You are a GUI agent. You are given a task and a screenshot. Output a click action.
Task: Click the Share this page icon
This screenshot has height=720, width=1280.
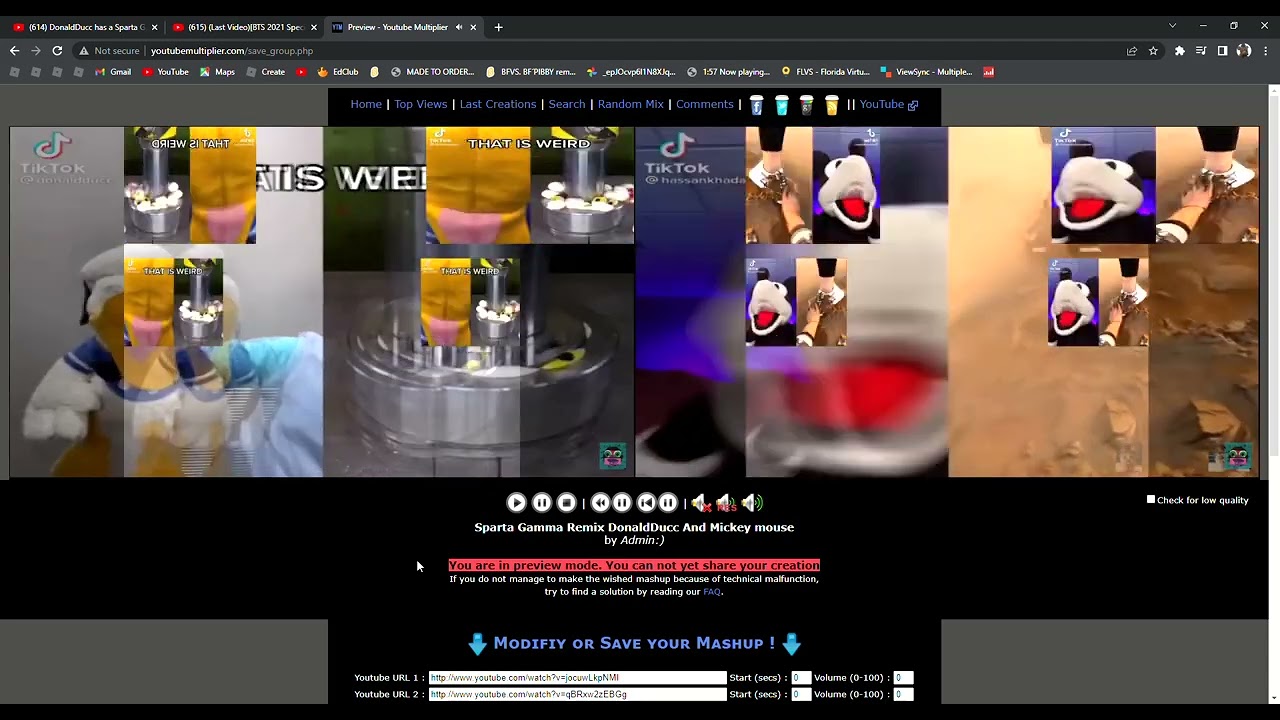pos(1132,51)
